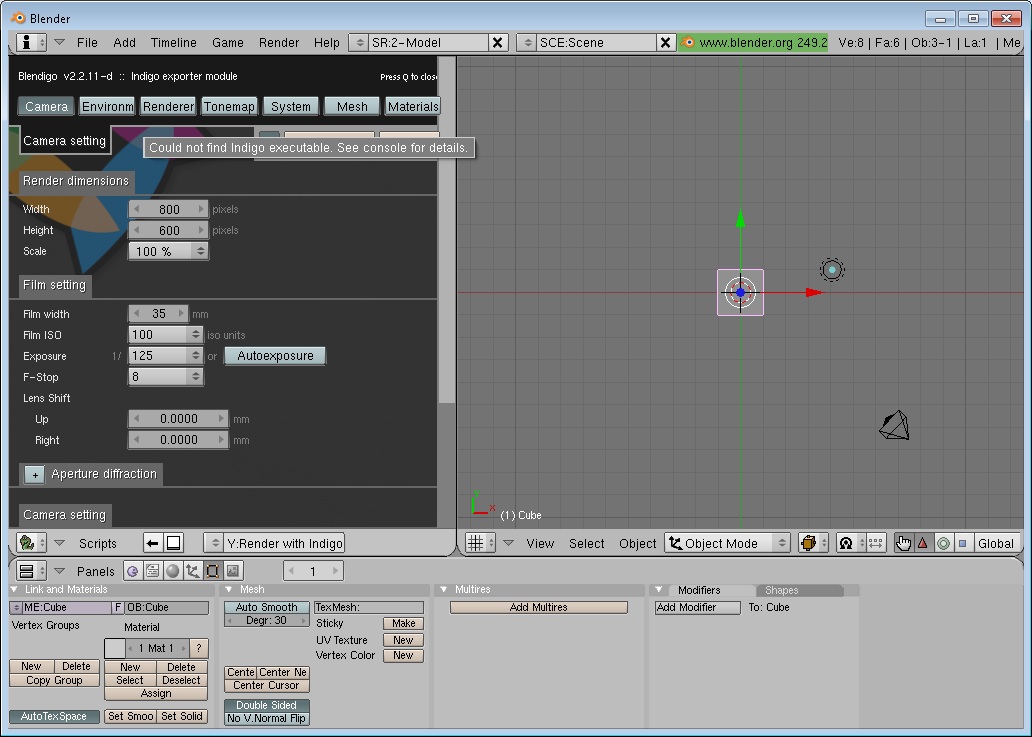Click the Autoexposure button
The height and width of the screenshot is (737, 1032).
click(275, 356)
